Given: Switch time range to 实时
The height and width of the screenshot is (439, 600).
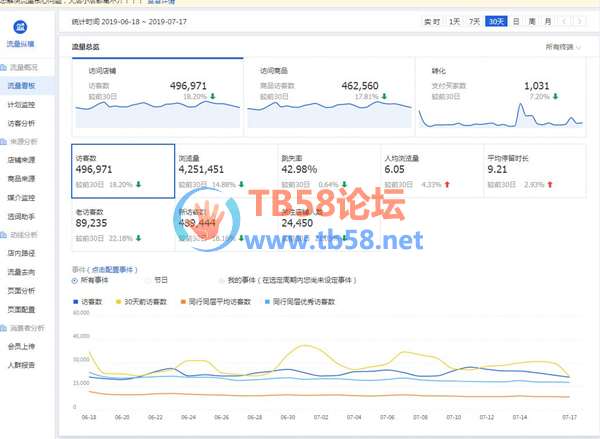Looking at the screenshot, I should pyautogui.click(x=432, y=21).
